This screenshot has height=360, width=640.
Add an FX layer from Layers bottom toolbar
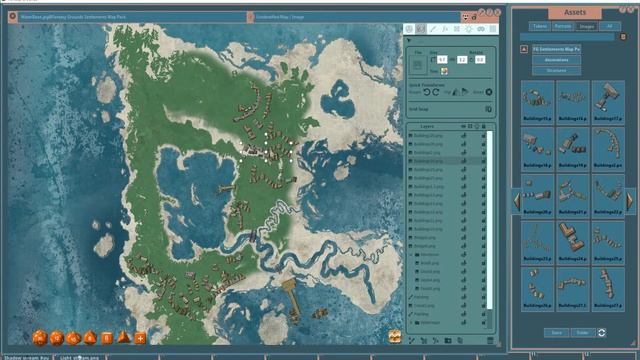(436, 340)
